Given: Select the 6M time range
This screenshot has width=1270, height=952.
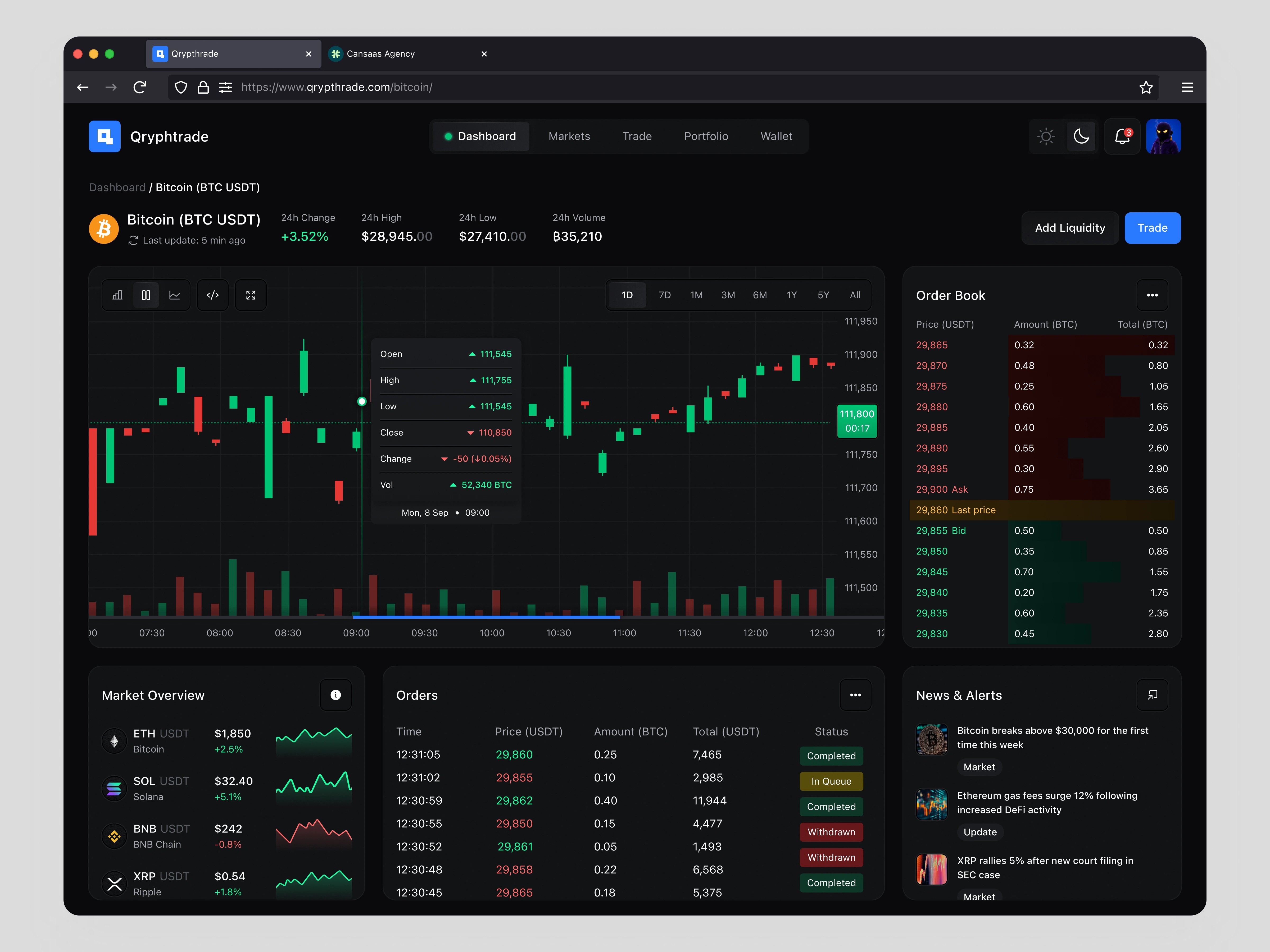Looking at the screenshot, I should coord(760,295).
